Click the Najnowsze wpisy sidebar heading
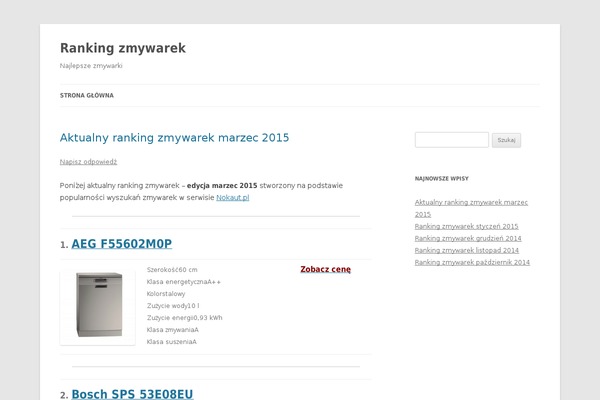600x400 pixels. click(442, 178)
